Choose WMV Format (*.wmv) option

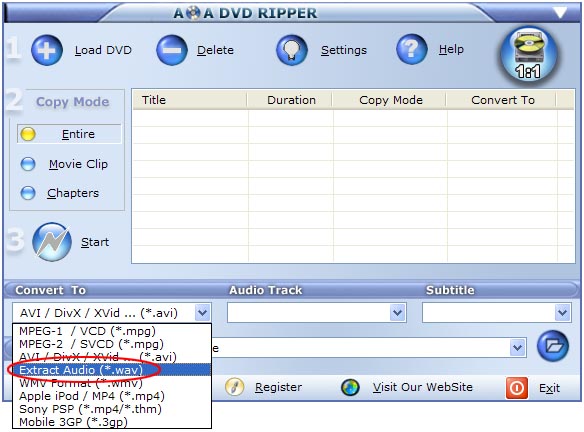coord(112,383)
